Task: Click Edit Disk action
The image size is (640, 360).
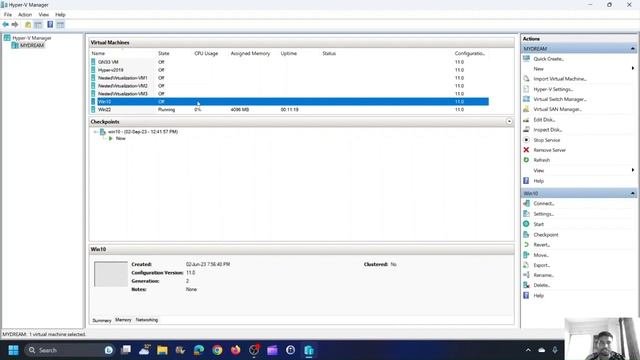Action: 544,120
